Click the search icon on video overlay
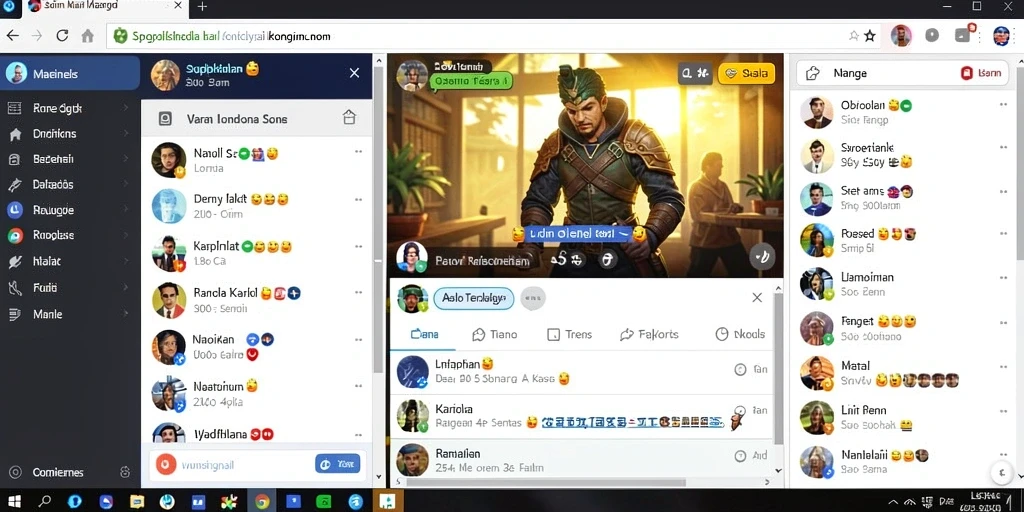Viewport: 1024px width, 512px height. pos(687,74)
